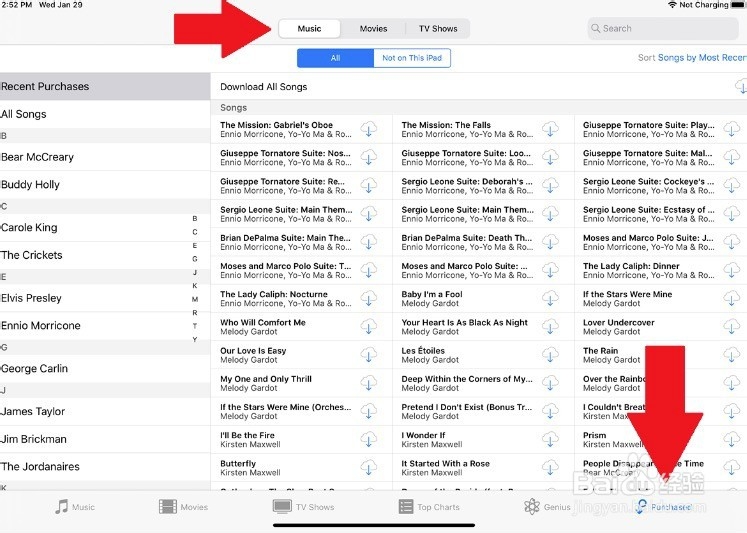Download Brian DePalma Suite: Main The... cloud icon
This screenshot has width=747, height=533.
pos(368,242)
